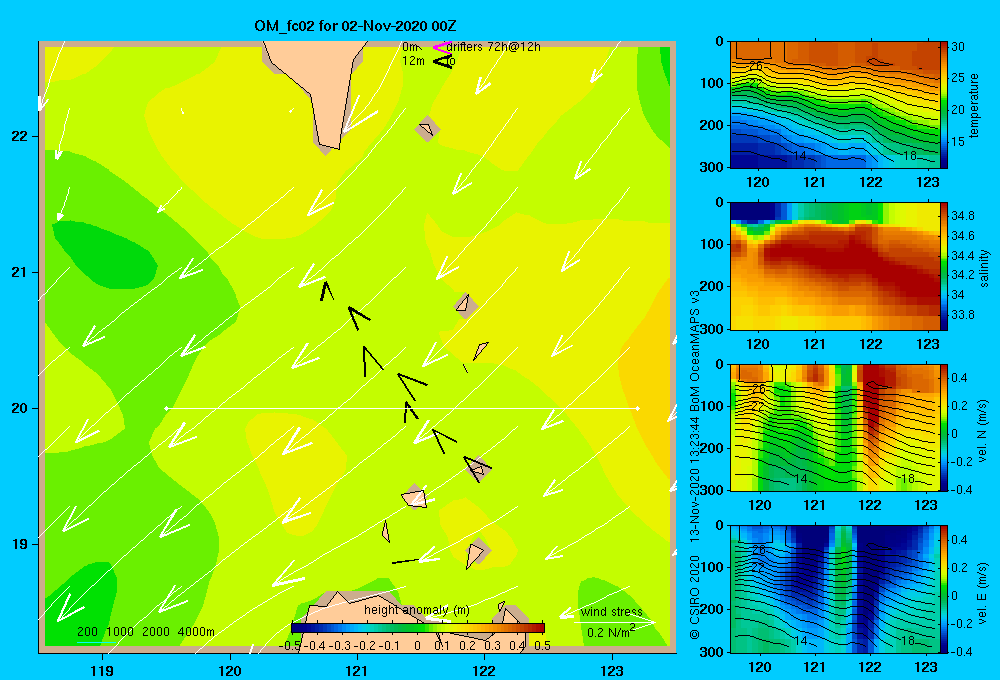Click the '0.2 N/m2' wind stress value

(x=610, y=632)
